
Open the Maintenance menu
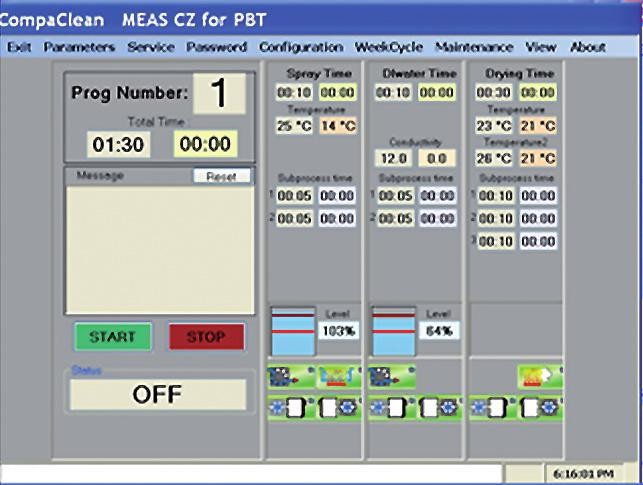[x=474, y=47]
